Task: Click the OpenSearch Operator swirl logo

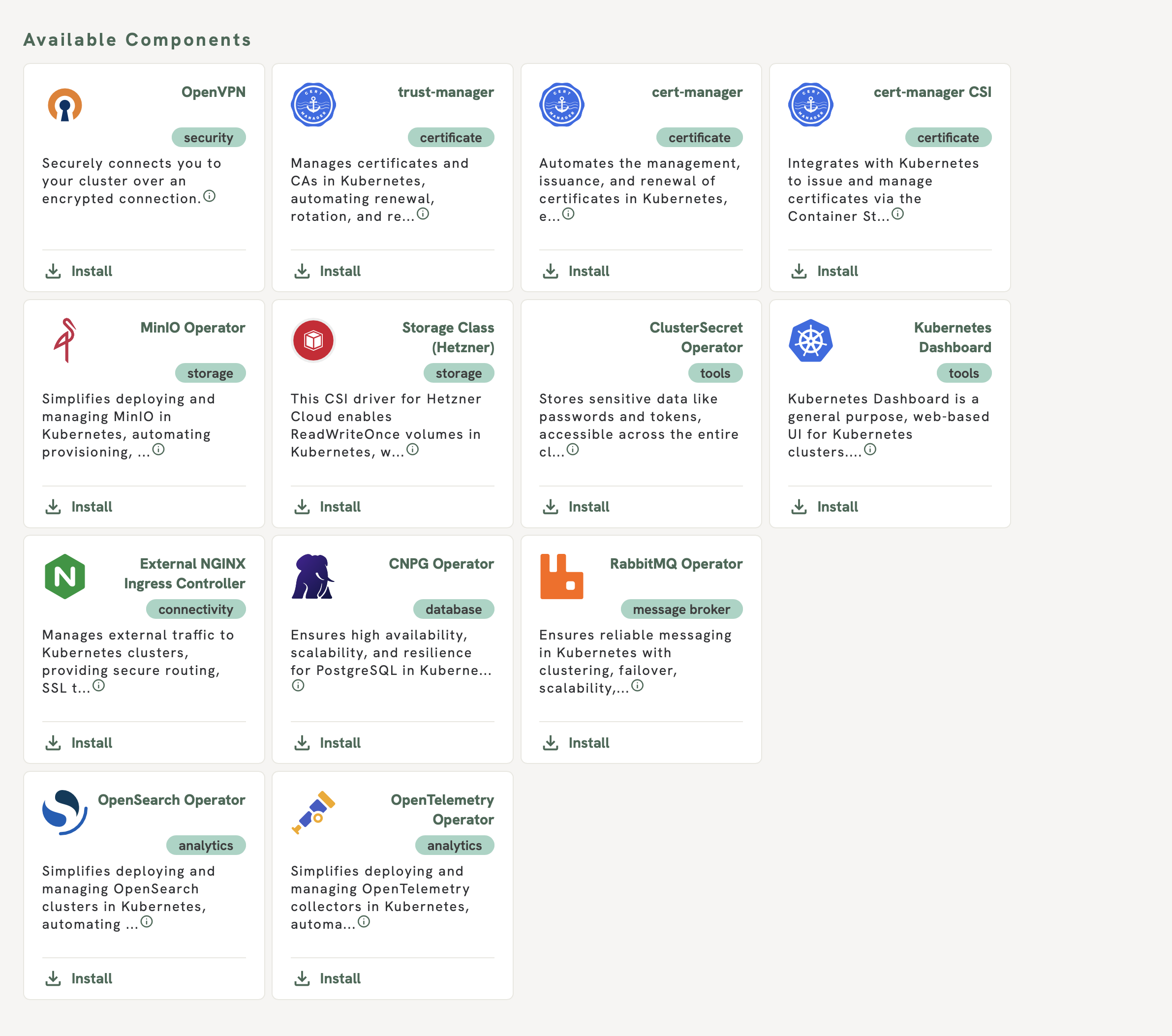Action: point(65,812)
